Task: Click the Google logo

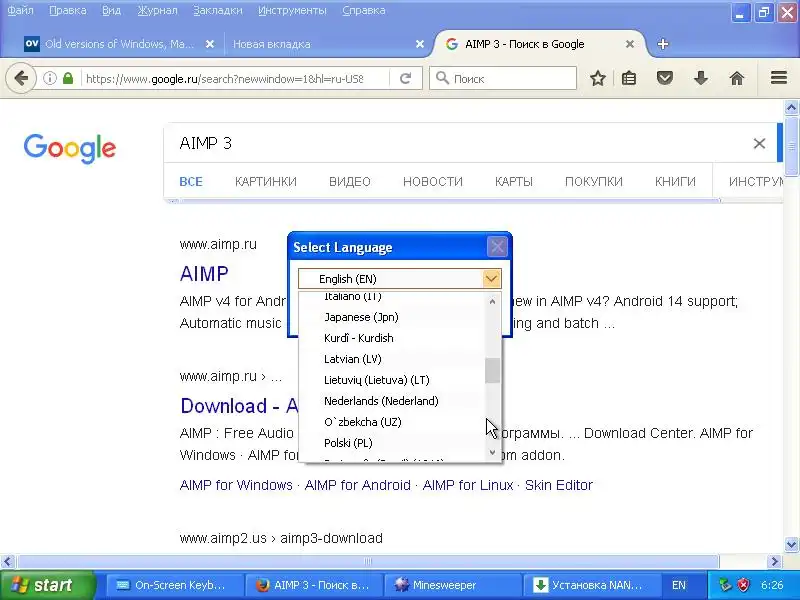Action: pos(70,148)
